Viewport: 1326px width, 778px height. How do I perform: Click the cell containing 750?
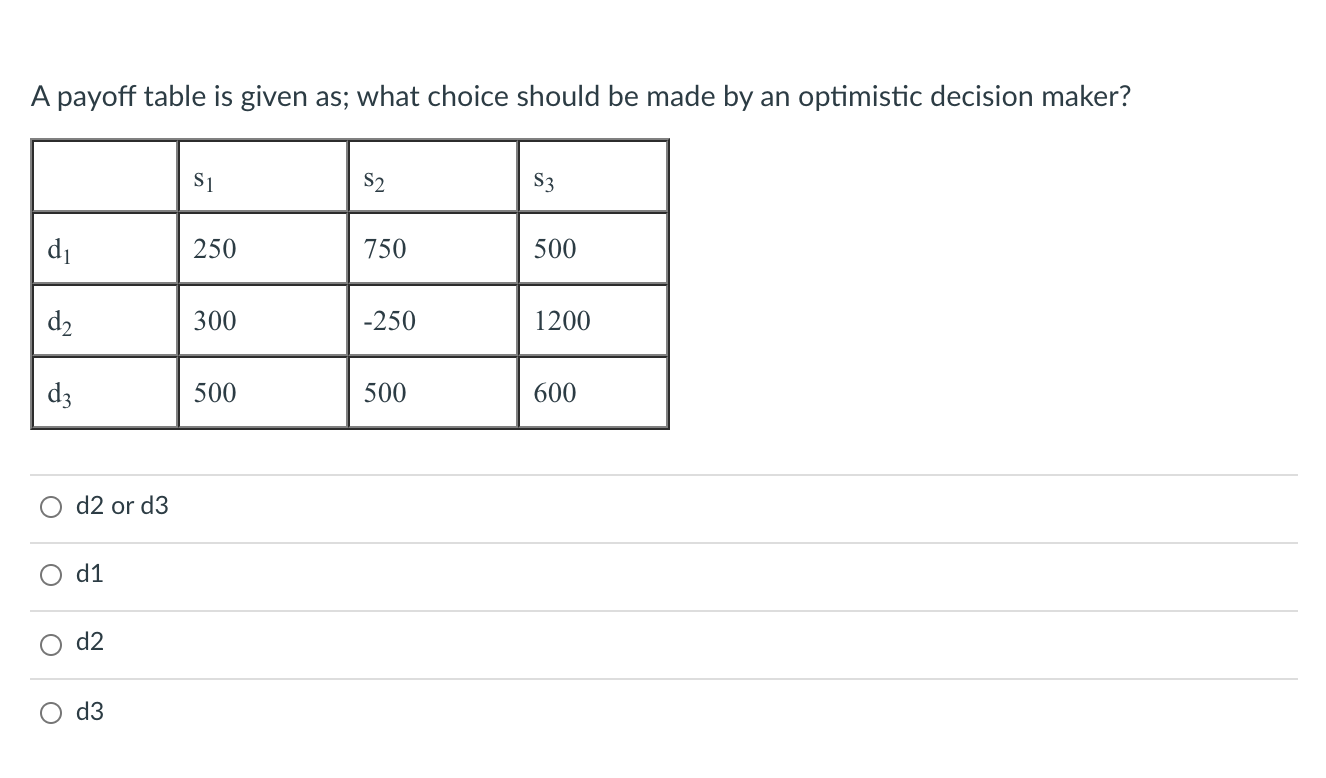point(432,248)
